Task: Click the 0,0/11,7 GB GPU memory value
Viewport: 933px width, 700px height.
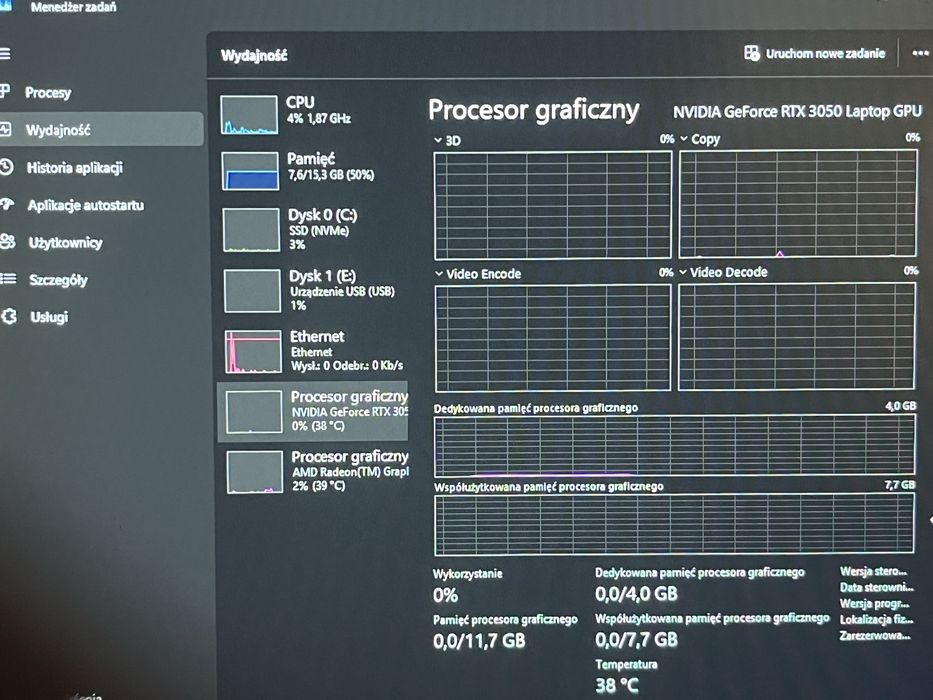Action: click(x=479, y=640)
